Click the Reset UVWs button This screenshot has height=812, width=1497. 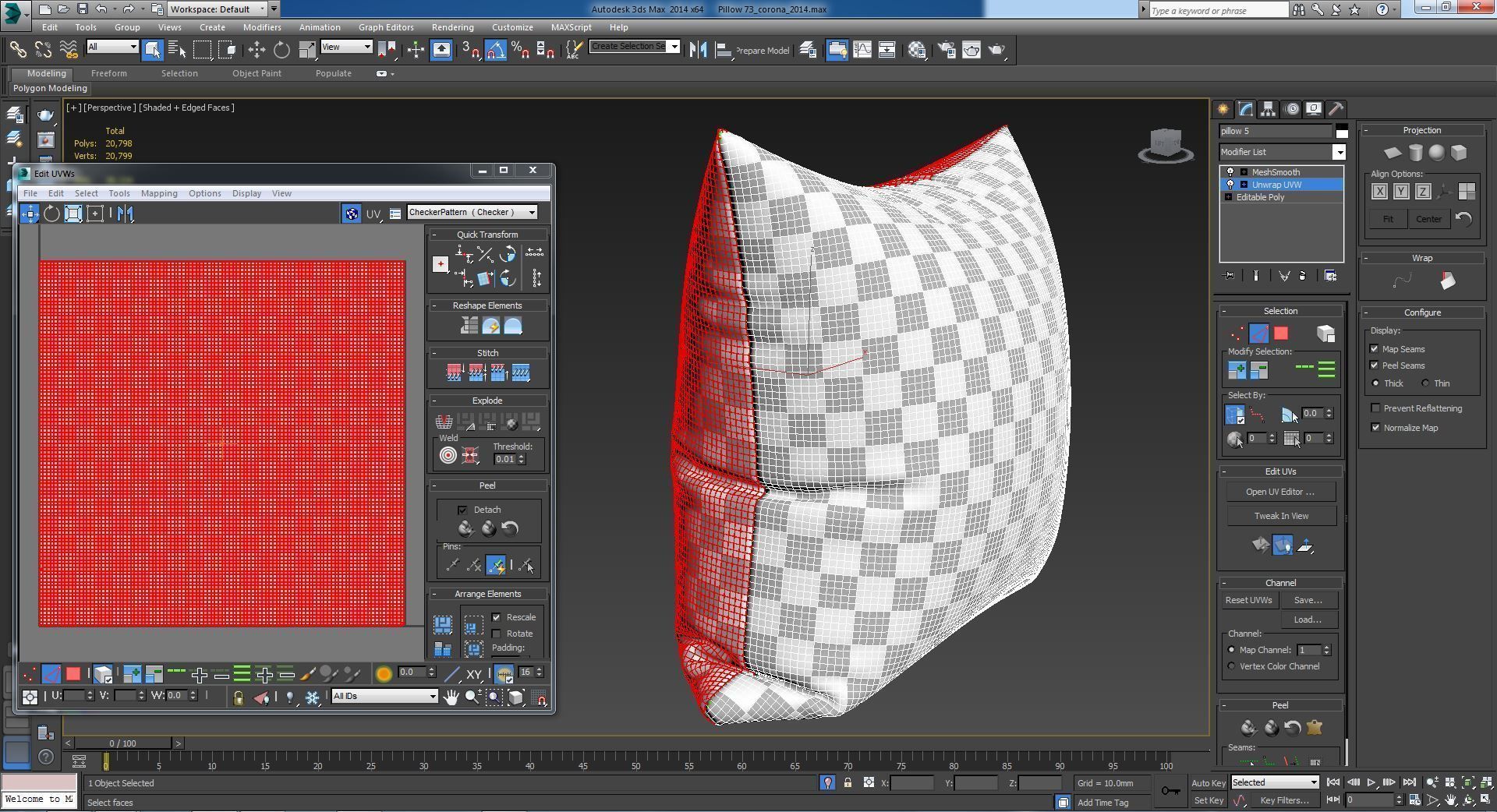pyautogui.click(x=1248, y=600)
